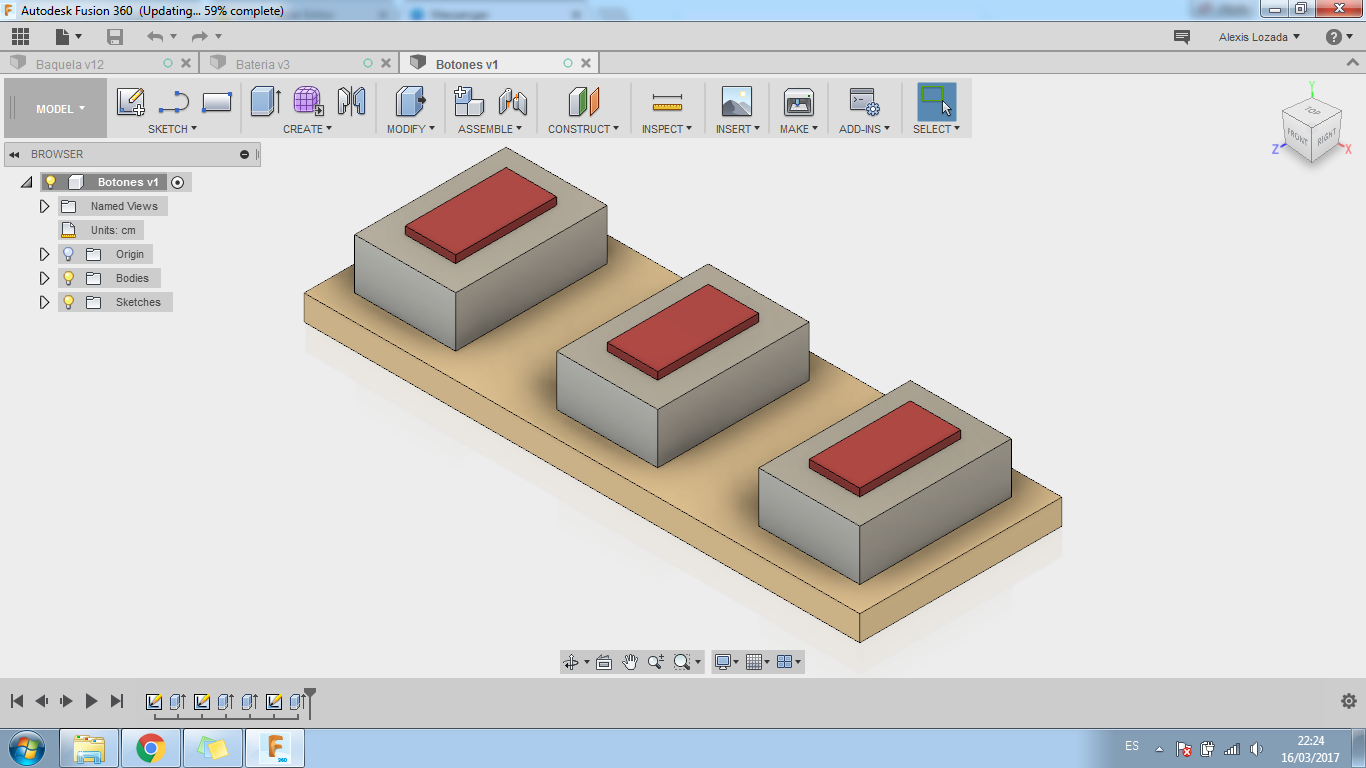The image size is (1366, 768).
Task: Select the Pan hand tool
Action: (630, 662)
